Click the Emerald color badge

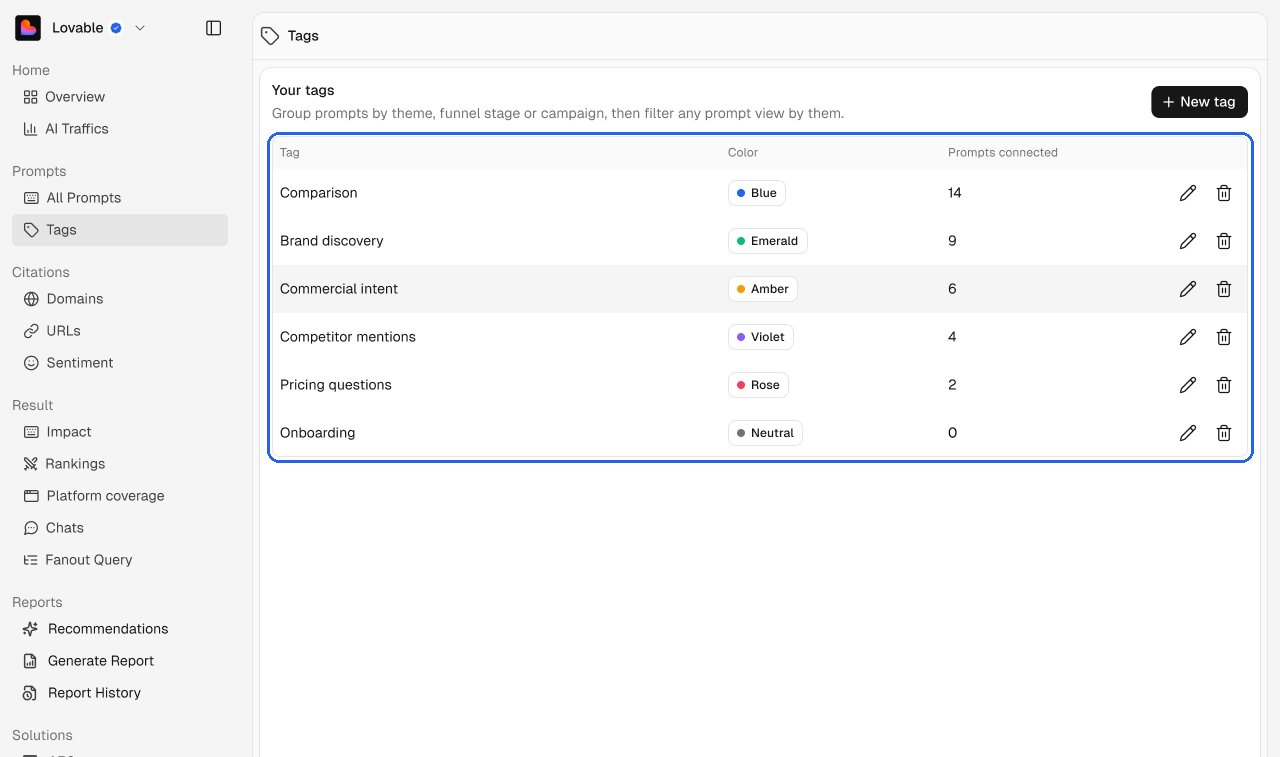click(767, 241)
